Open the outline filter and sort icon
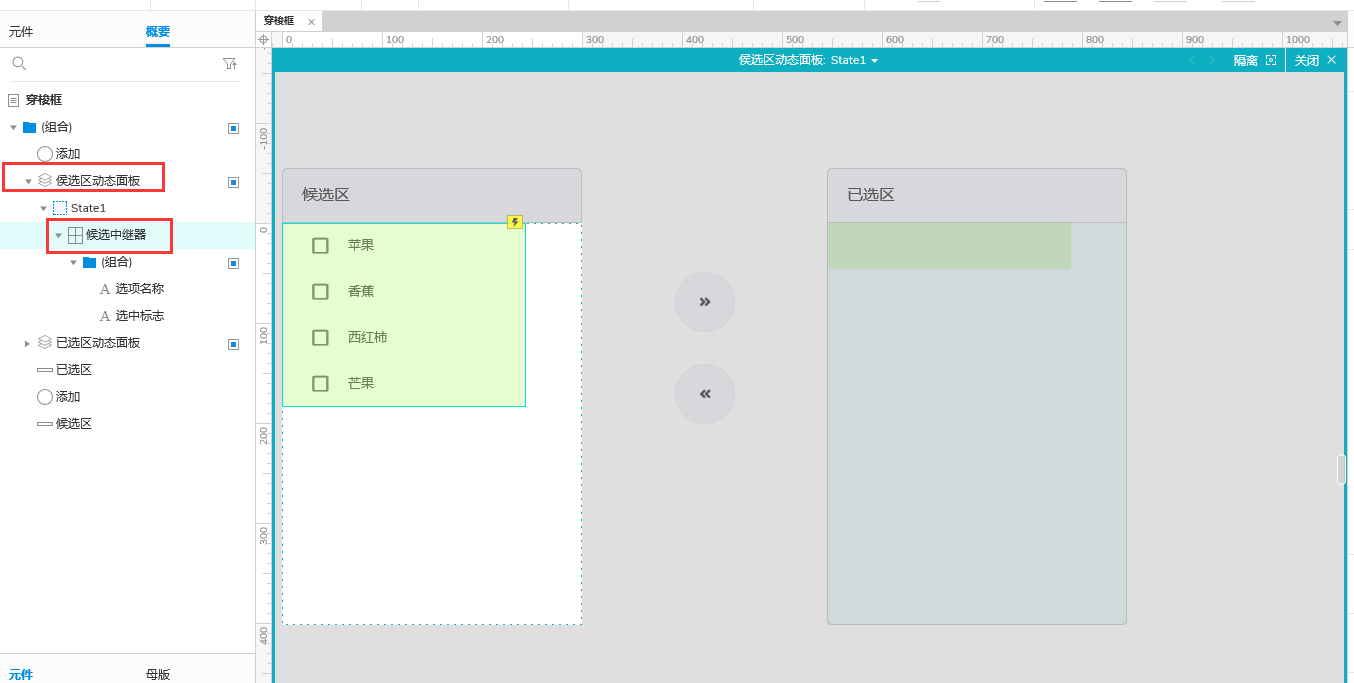The image size is (1354, 683). 230,63
